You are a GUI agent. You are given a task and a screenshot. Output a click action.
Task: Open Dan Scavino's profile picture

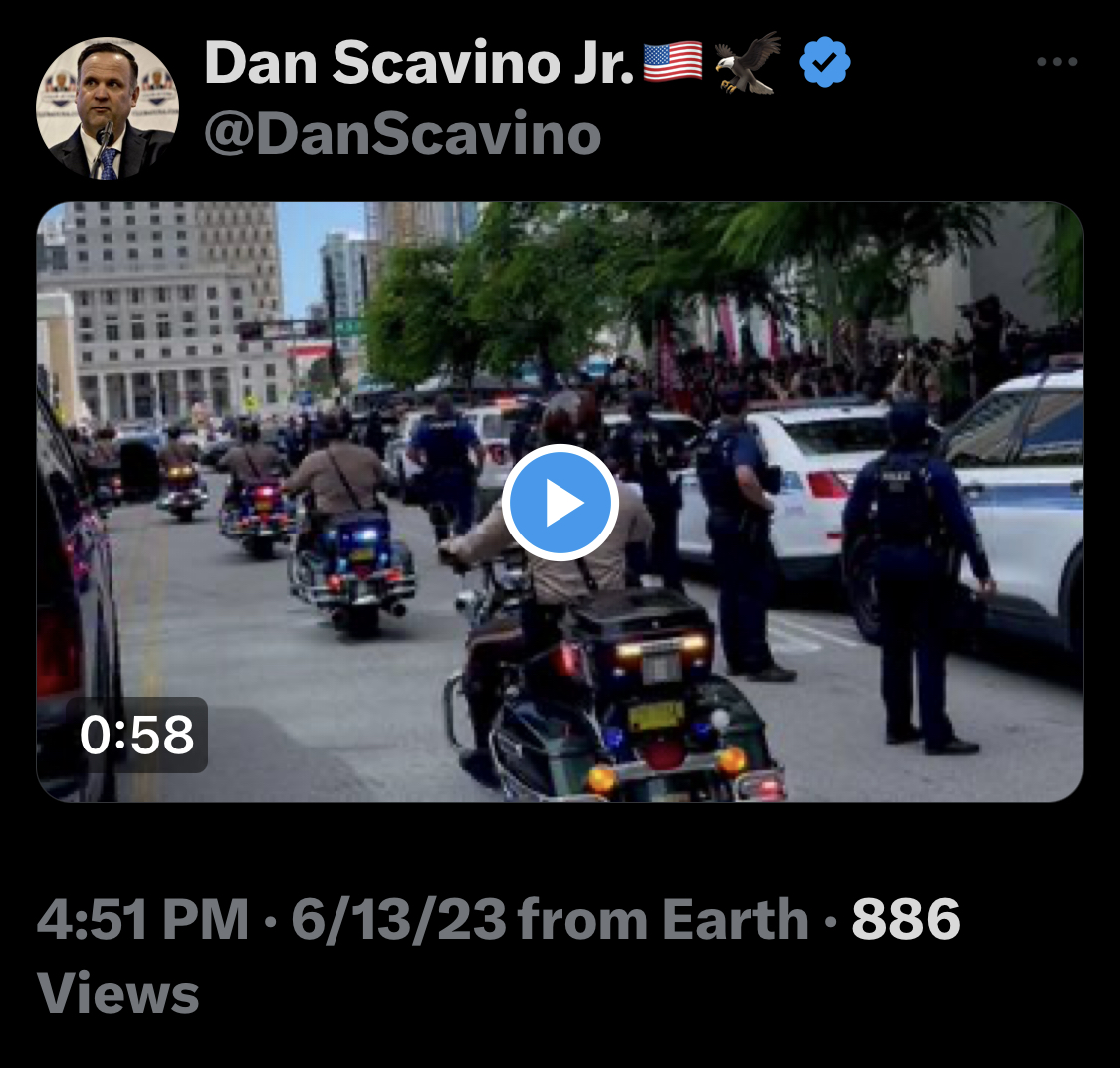click(108, 107)
